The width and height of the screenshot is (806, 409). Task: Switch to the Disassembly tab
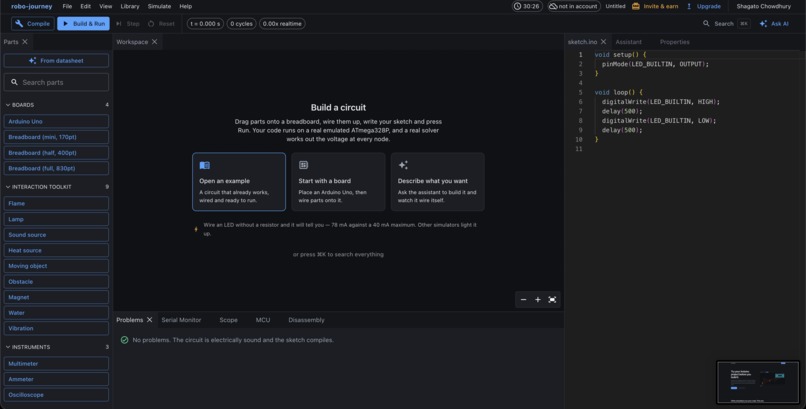click(x=306, y=320)
